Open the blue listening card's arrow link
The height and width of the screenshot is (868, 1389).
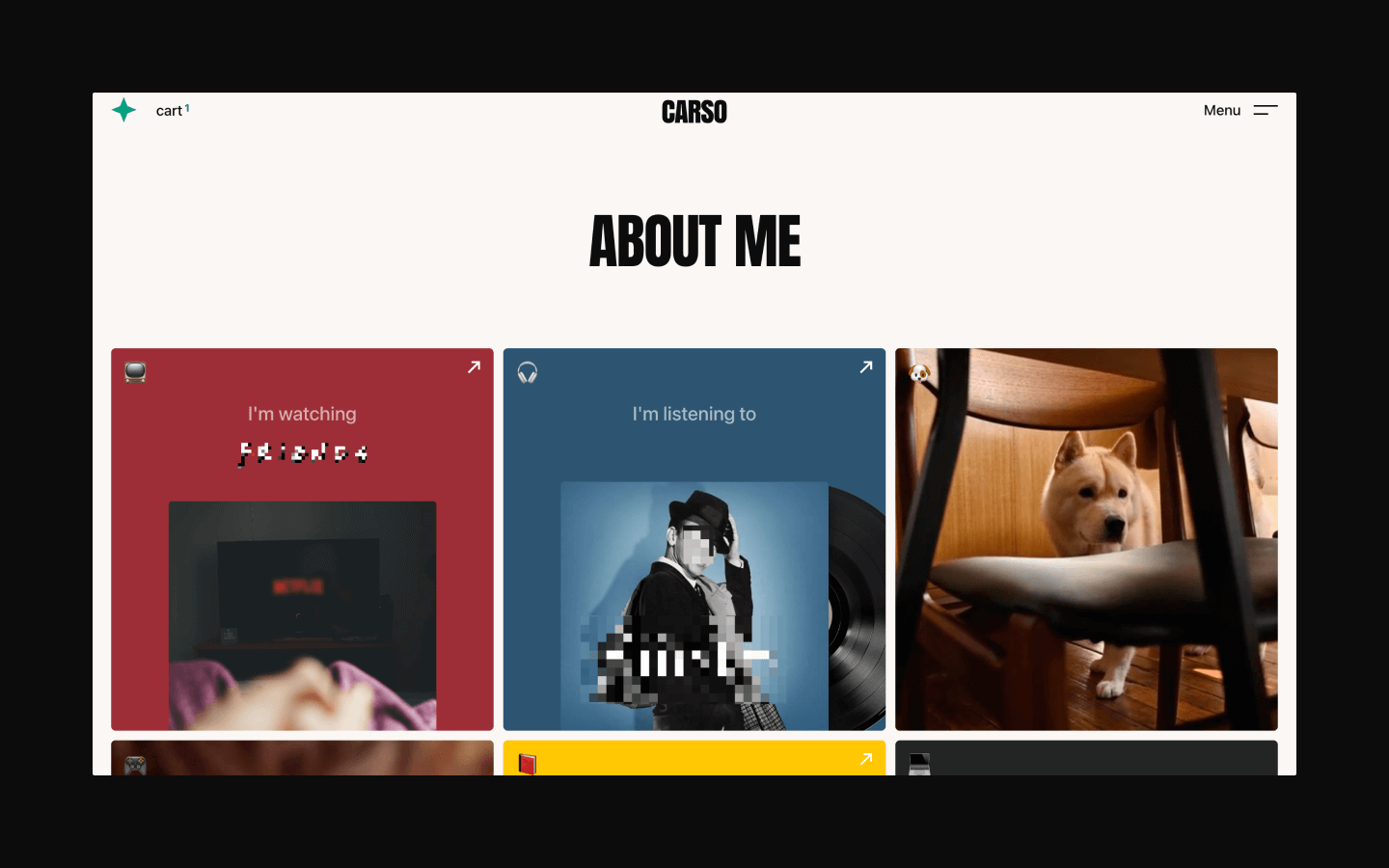866,366
